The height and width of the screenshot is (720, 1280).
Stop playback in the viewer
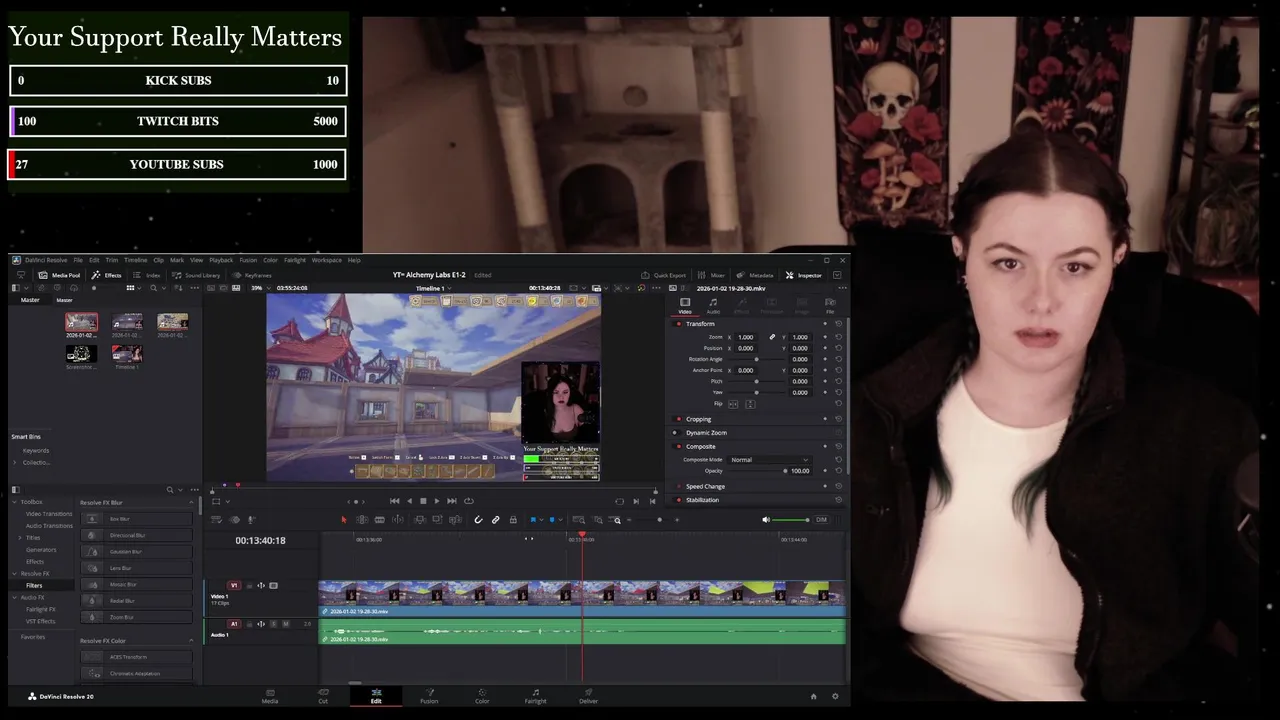tap(423, 501)
